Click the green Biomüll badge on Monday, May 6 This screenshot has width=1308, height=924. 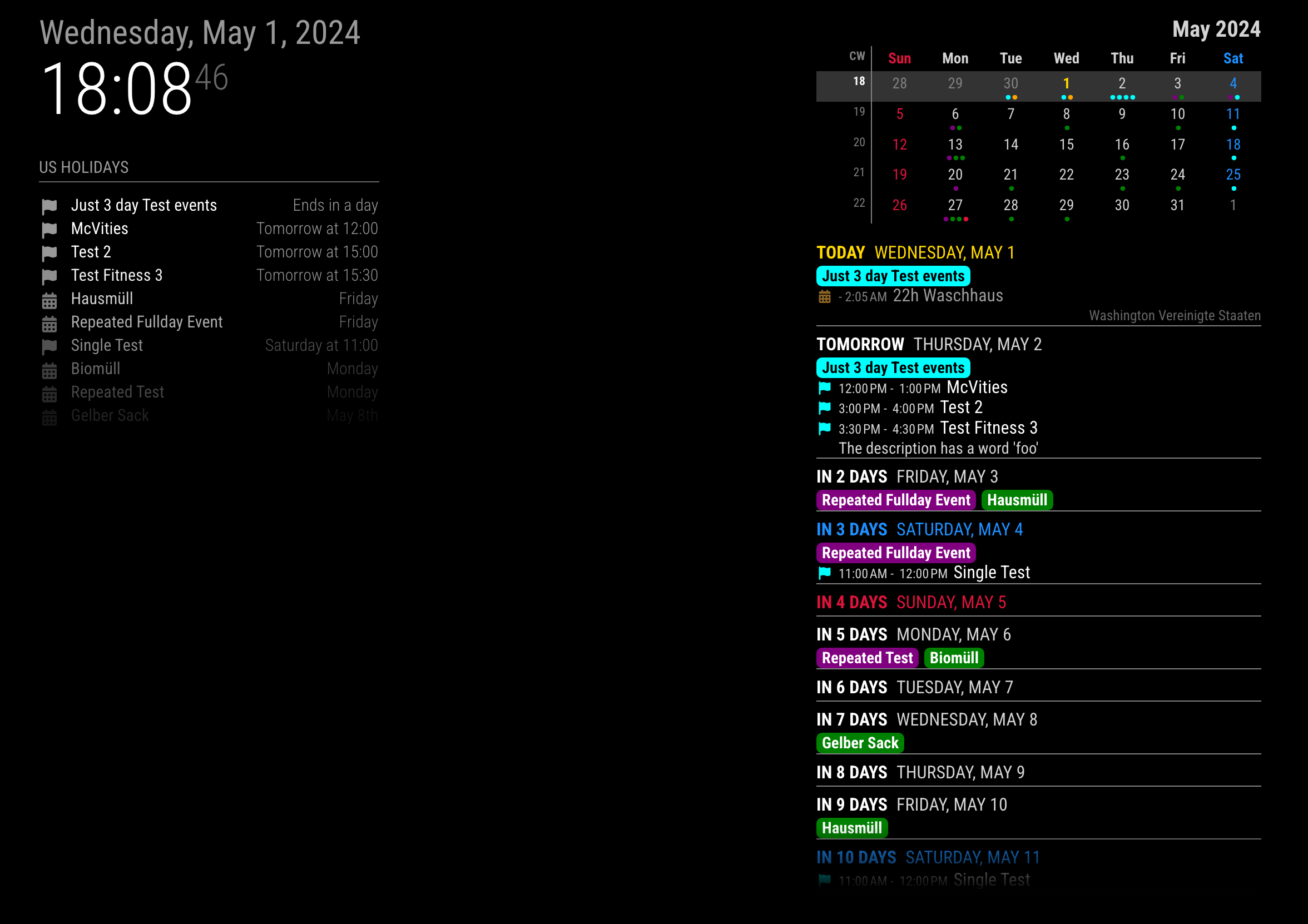(x=954, y=658)
